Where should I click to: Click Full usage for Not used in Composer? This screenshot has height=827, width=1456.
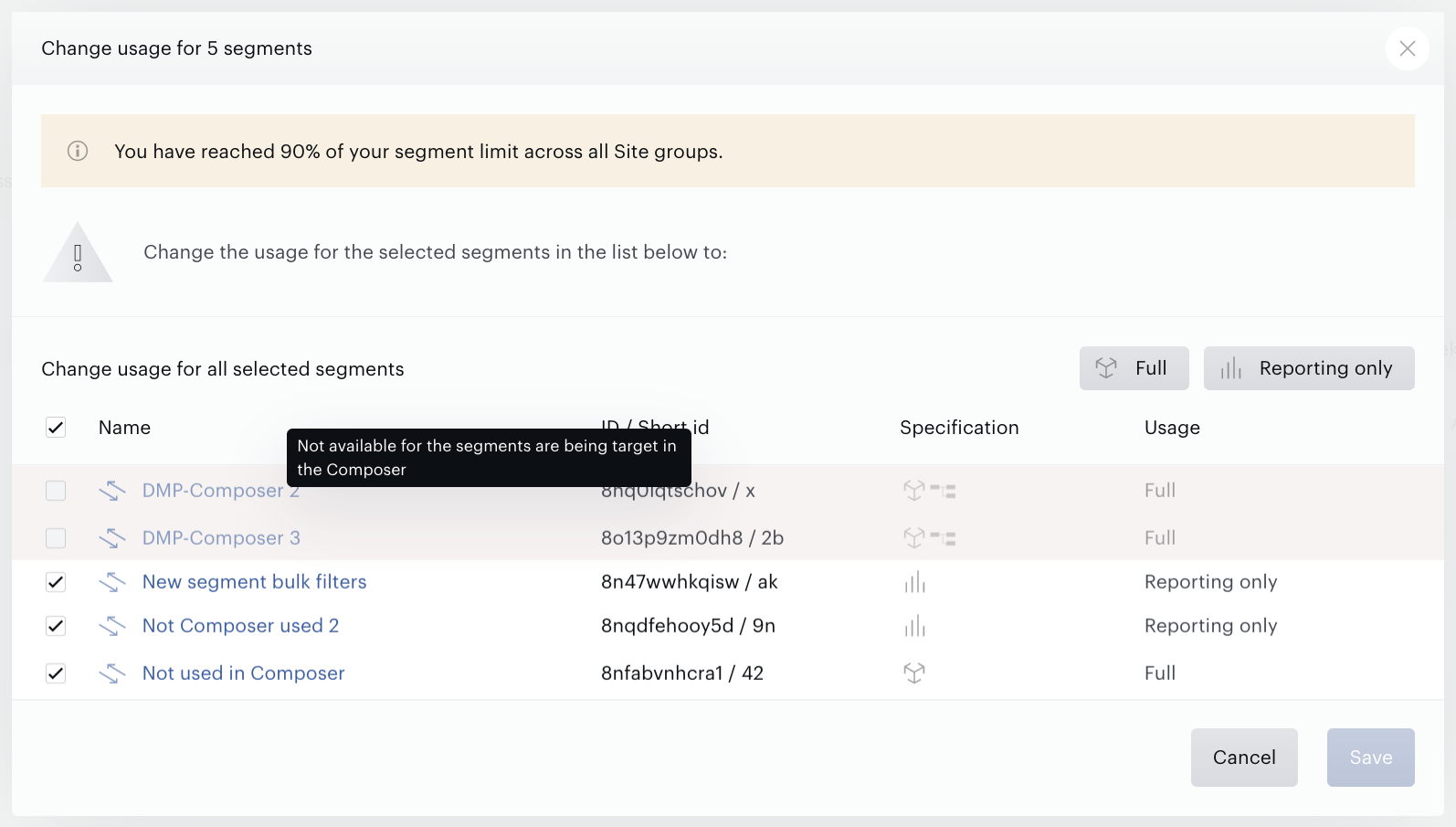[x=1160, y=673]
